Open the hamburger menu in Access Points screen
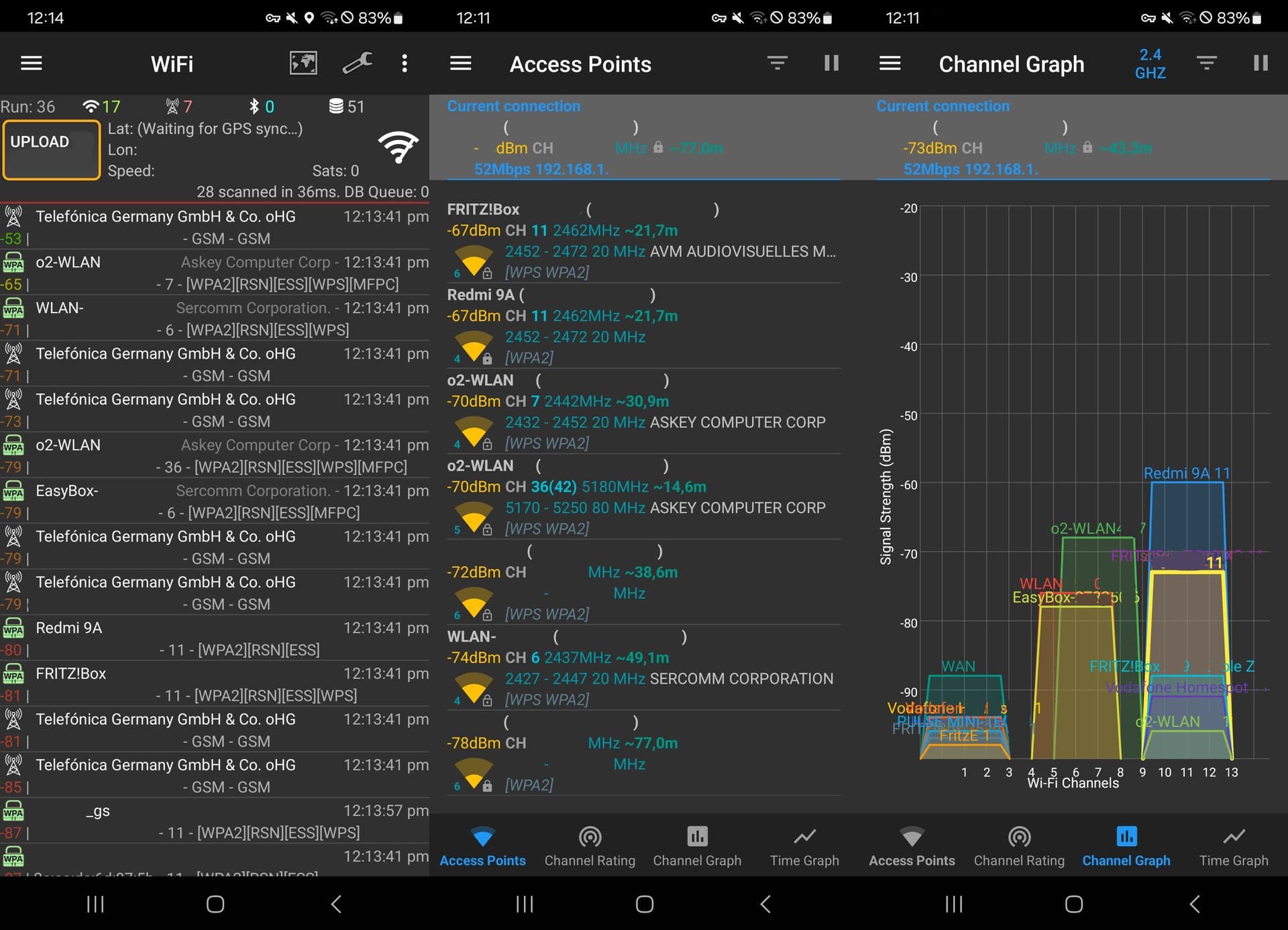Screen dimensions: 1288x930 coord(460,64)
